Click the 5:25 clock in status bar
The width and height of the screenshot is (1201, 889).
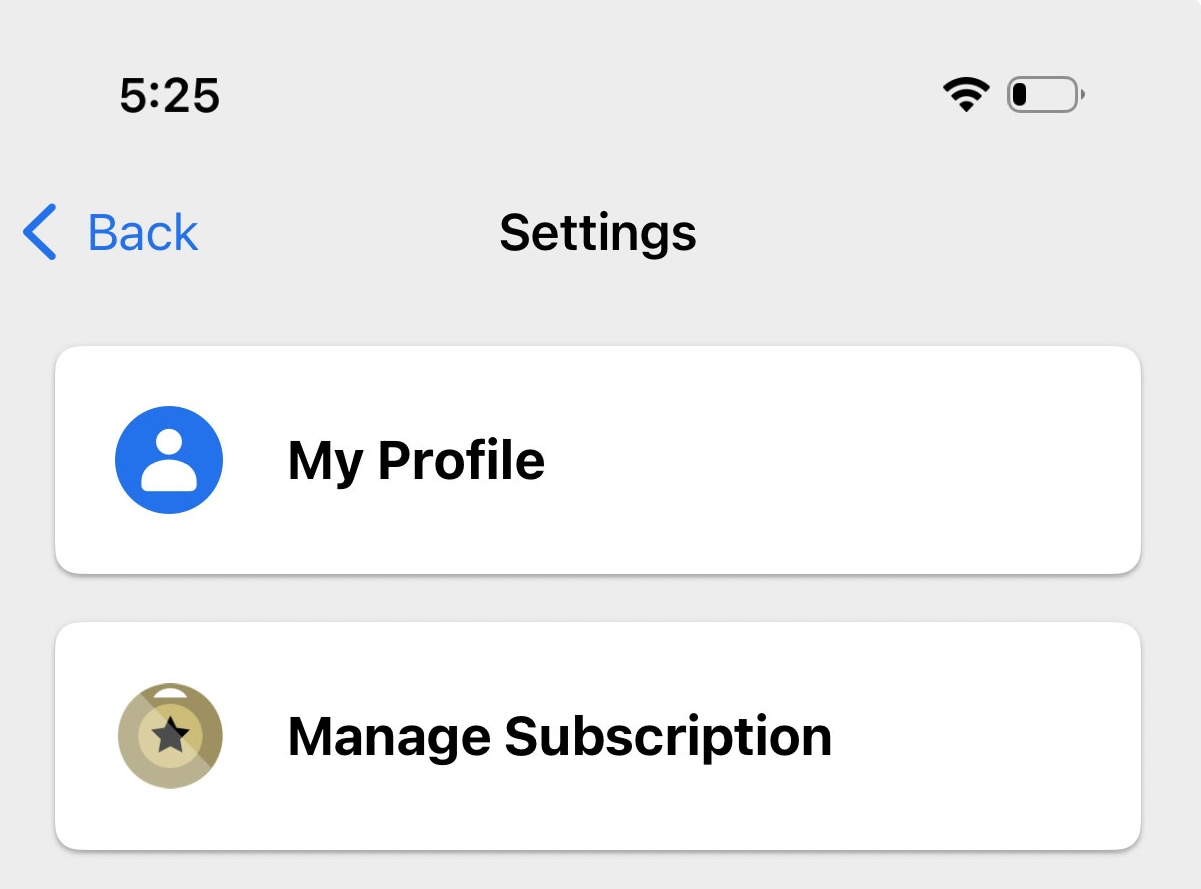coord(169,96)
